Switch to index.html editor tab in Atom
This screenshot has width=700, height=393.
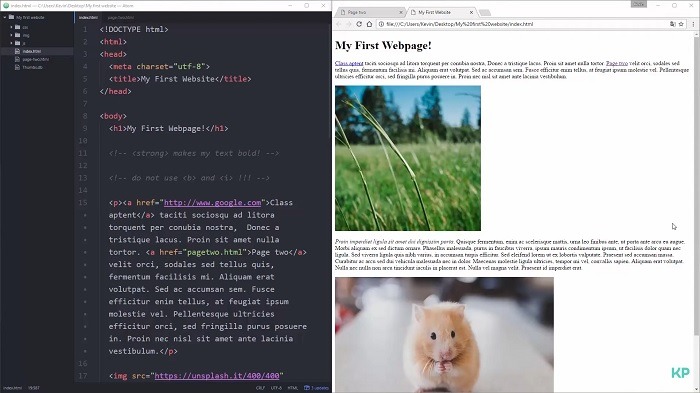pyautogui.click(x=88, y=17)
